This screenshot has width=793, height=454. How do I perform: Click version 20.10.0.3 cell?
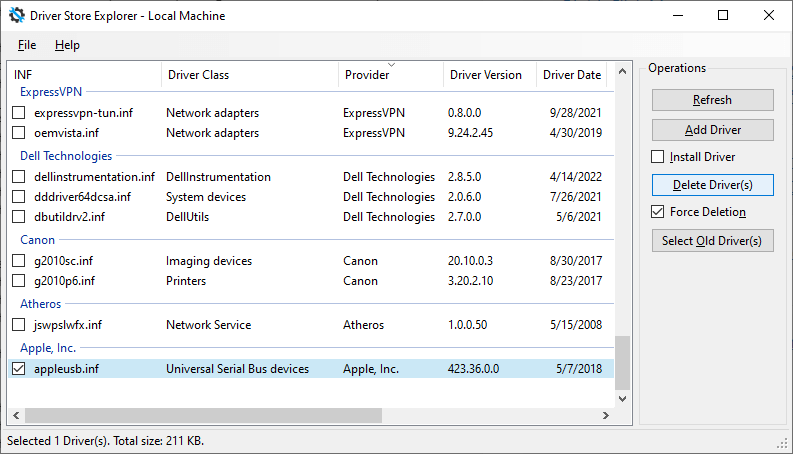pos(470,260)
